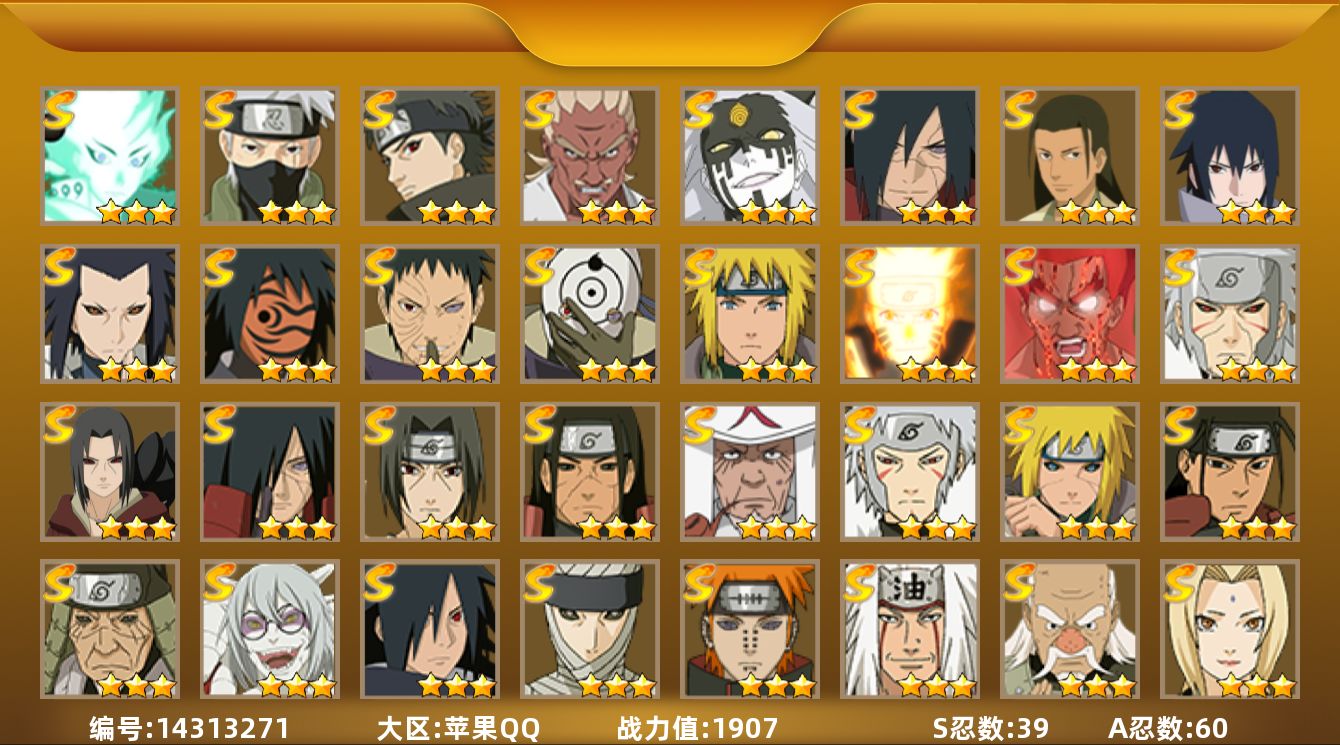Choose the red-skinned Eight Gates Guy portrait

tap(1070, 314)
